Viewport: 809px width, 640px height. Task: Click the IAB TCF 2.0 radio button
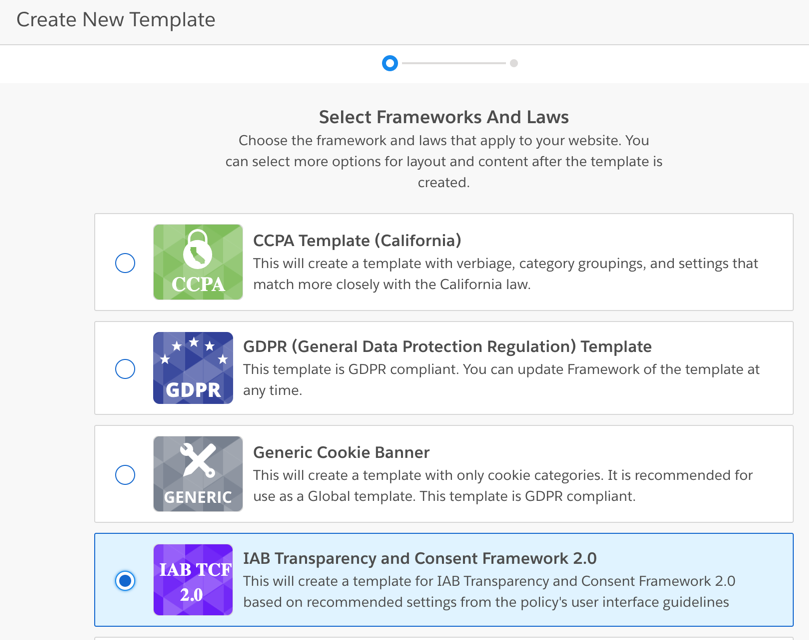[x=125, y=581]
